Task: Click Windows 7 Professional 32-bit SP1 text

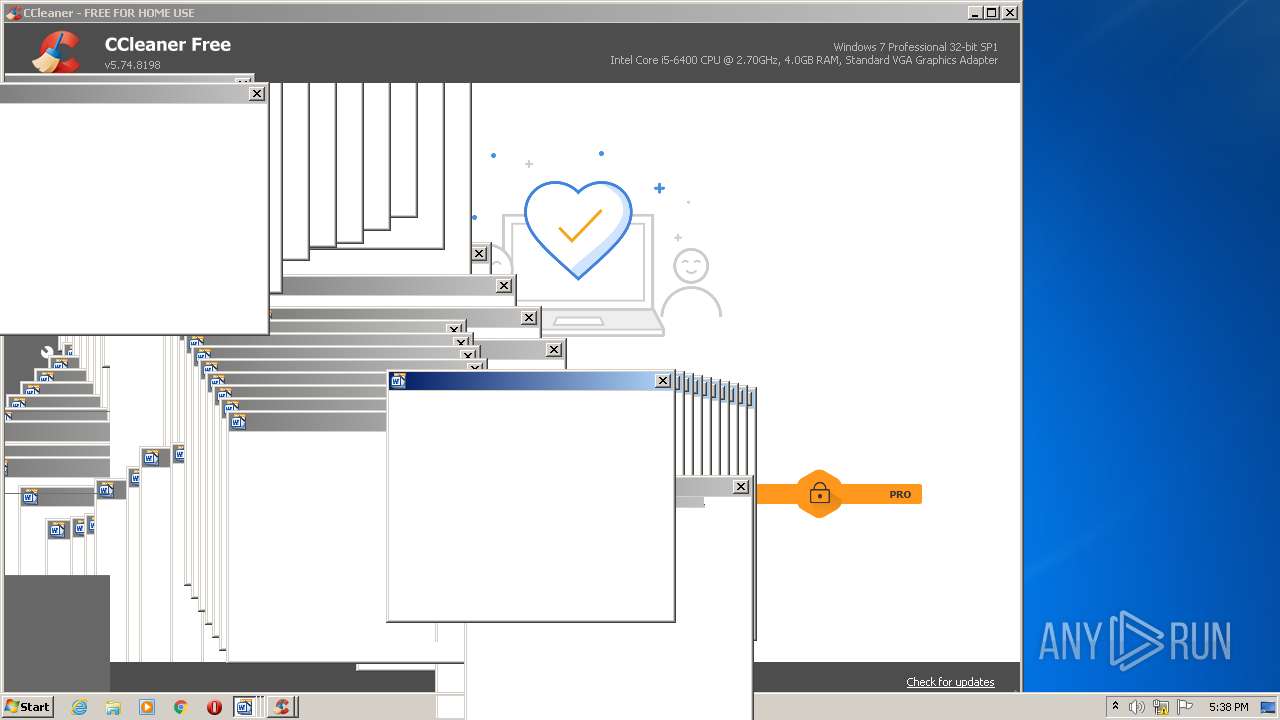Action: (x=915, y=47)
